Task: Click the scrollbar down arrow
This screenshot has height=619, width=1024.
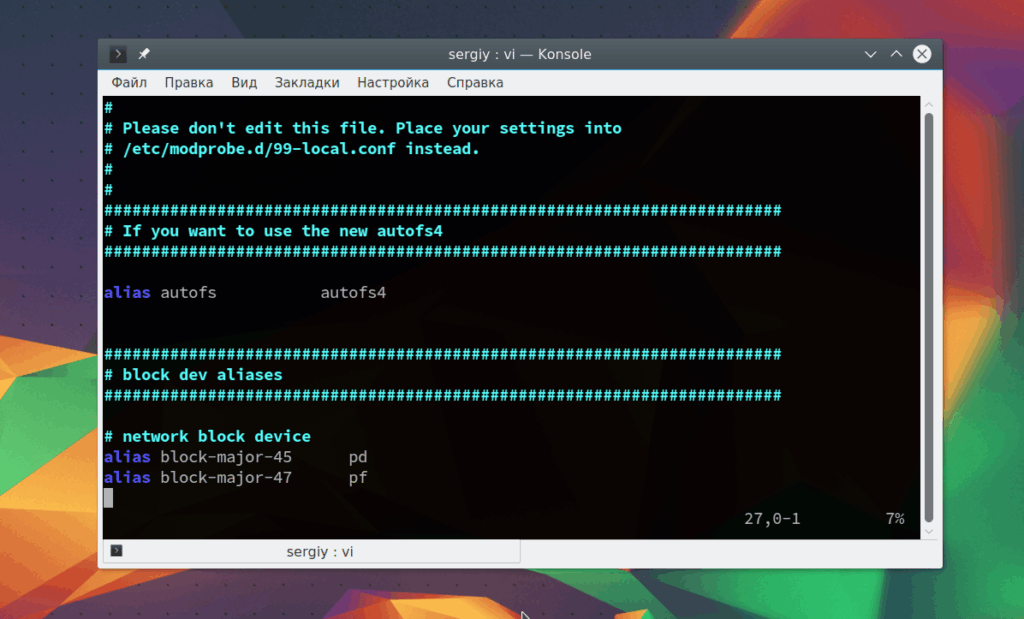Action: (929, 532)
